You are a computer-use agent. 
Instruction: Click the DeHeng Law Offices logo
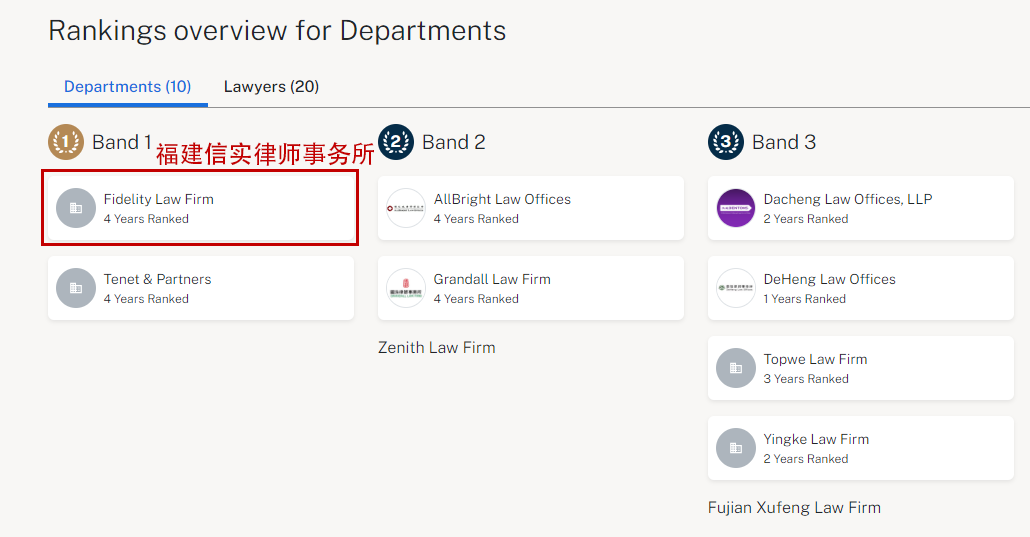point(736,288)
